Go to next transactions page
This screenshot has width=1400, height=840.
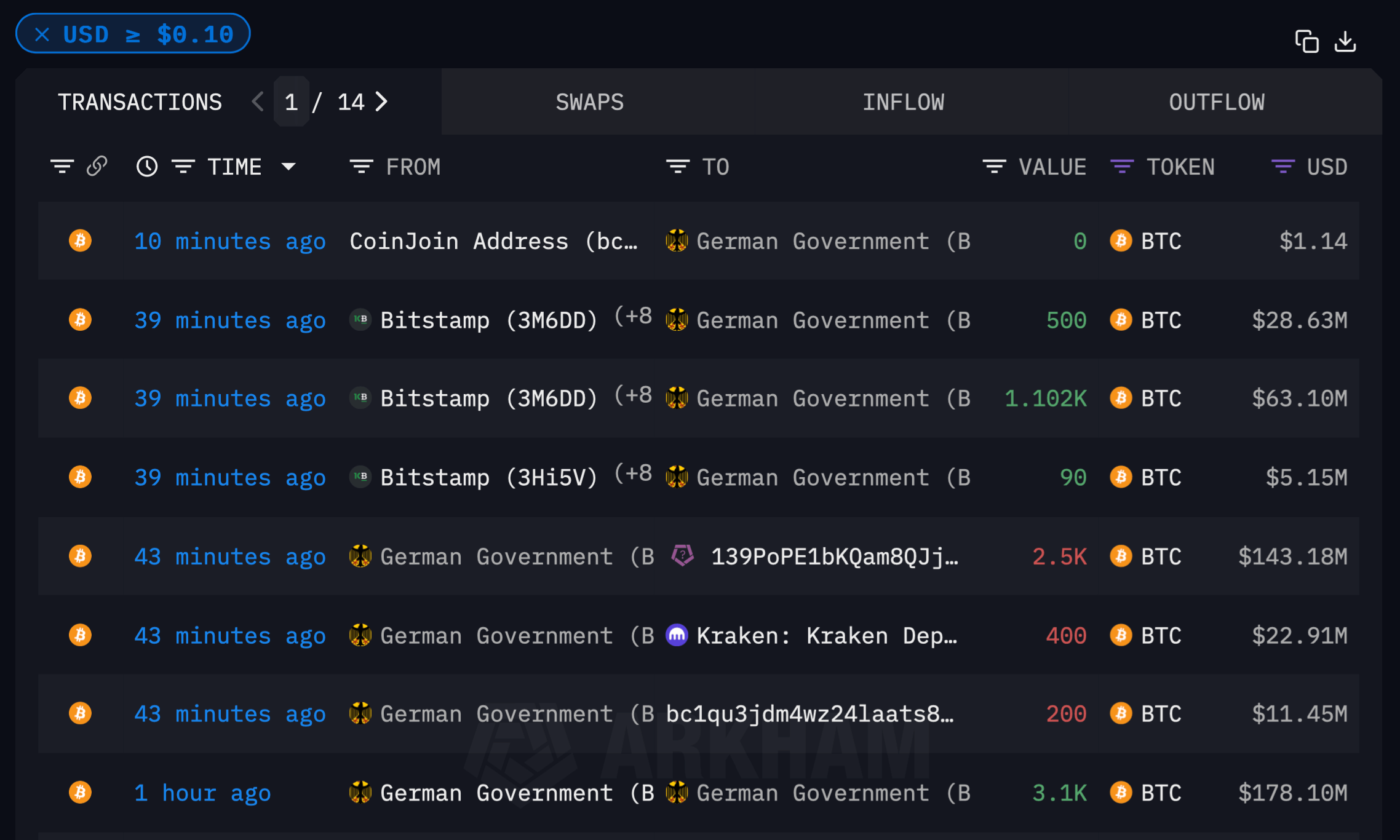381,101
